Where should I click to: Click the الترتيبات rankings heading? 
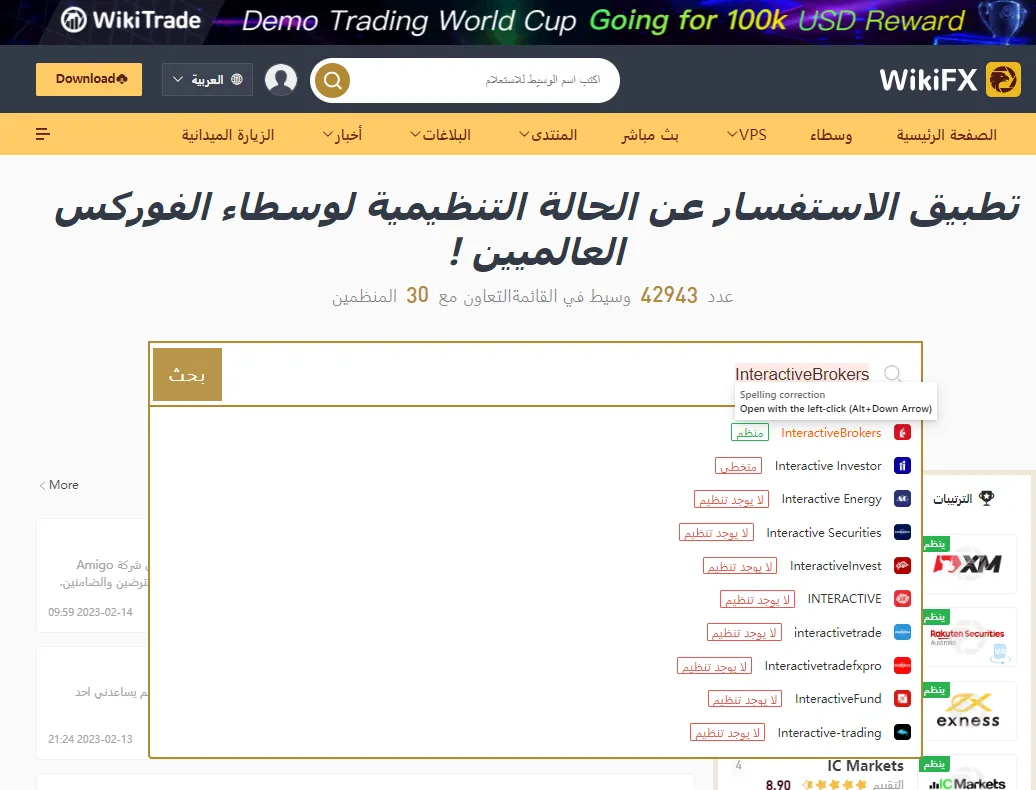[952, 499]
